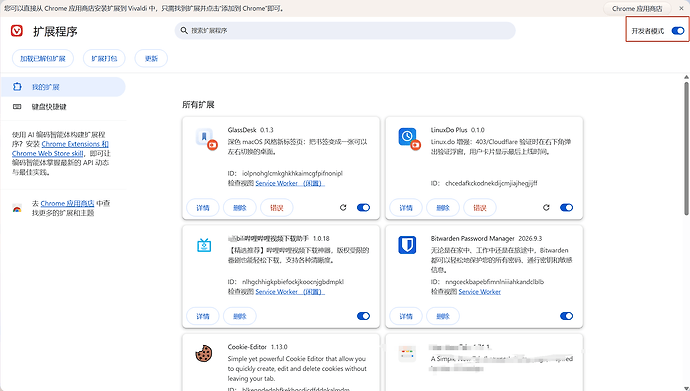Screen dimensions: 690x391
Task: Open GlassDesk Service Worker inspect link
Action: (x=290, y=183)
